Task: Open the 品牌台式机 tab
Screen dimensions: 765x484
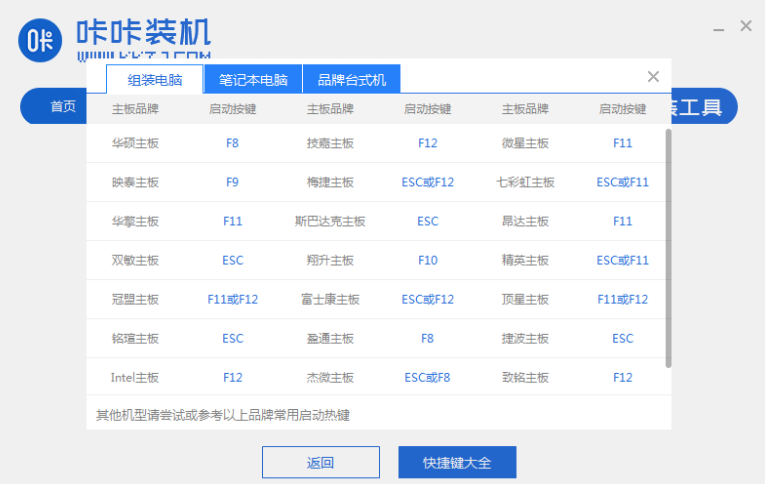Action: click(351, 80)
